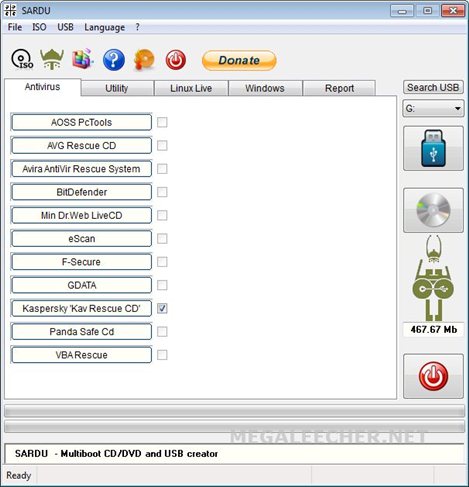This screenshot has width=469, height=487.
Task: Click the GDATA button
Action: (x=81, y=285)
